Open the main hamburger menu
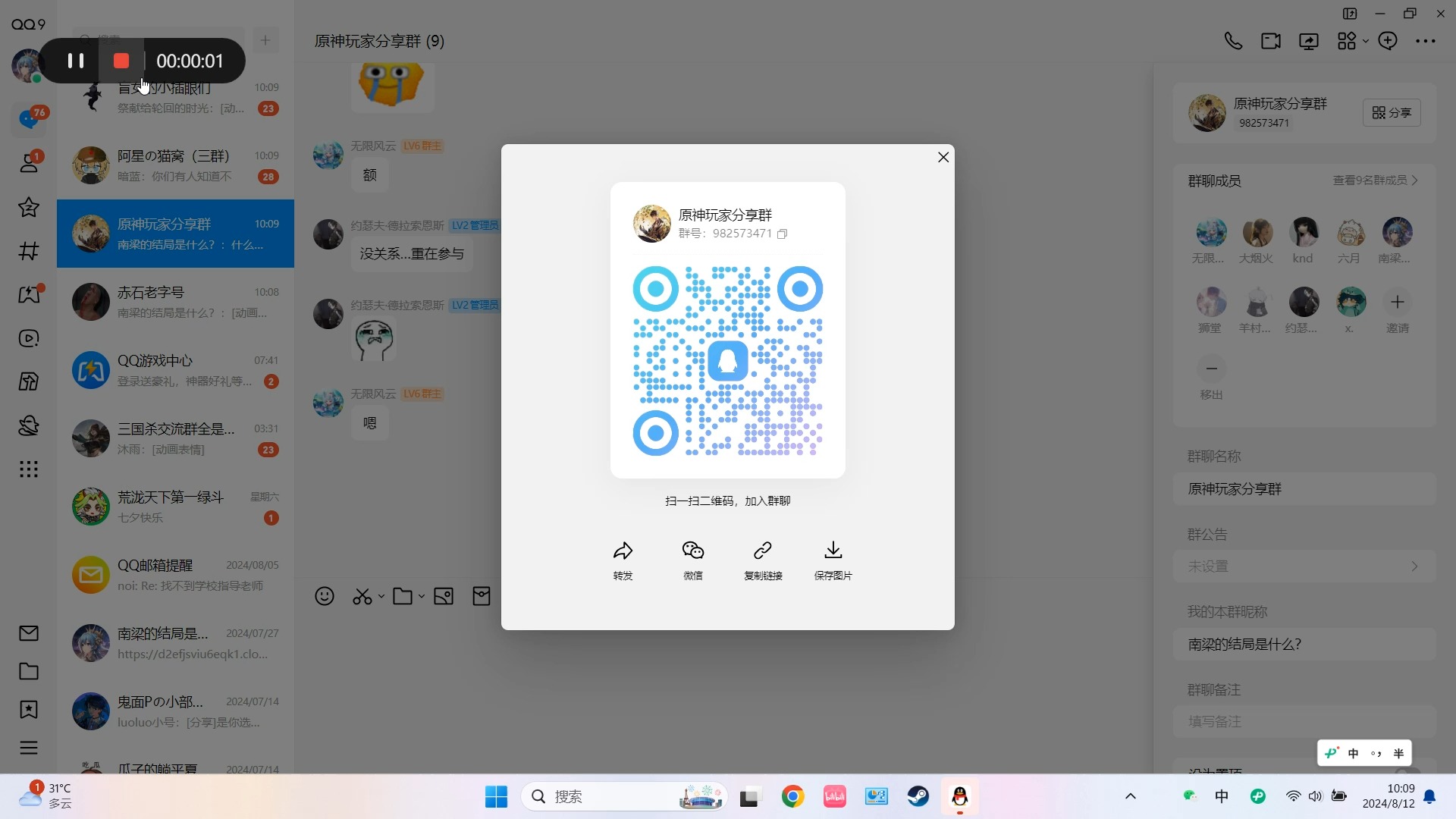Screen dimensions: 1456x819 point(29,748)
